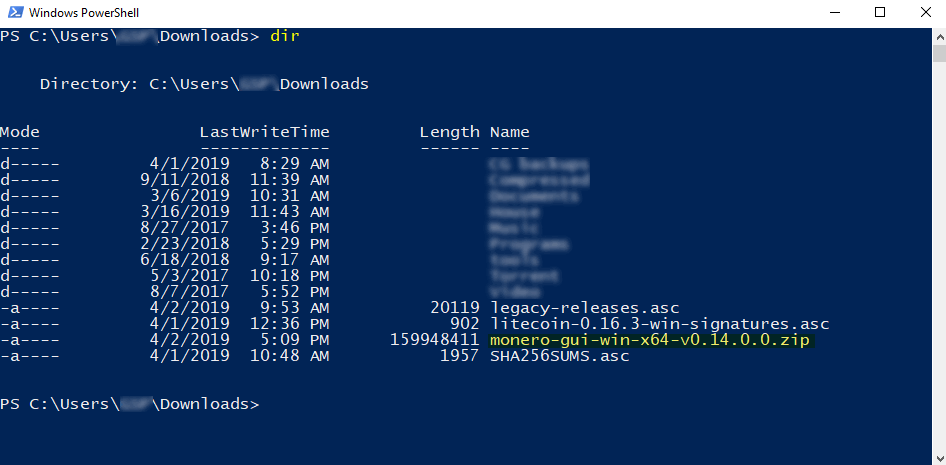Click the date 5/3/2017
Viewport: 946px width, 465px height.
point(190,276)
